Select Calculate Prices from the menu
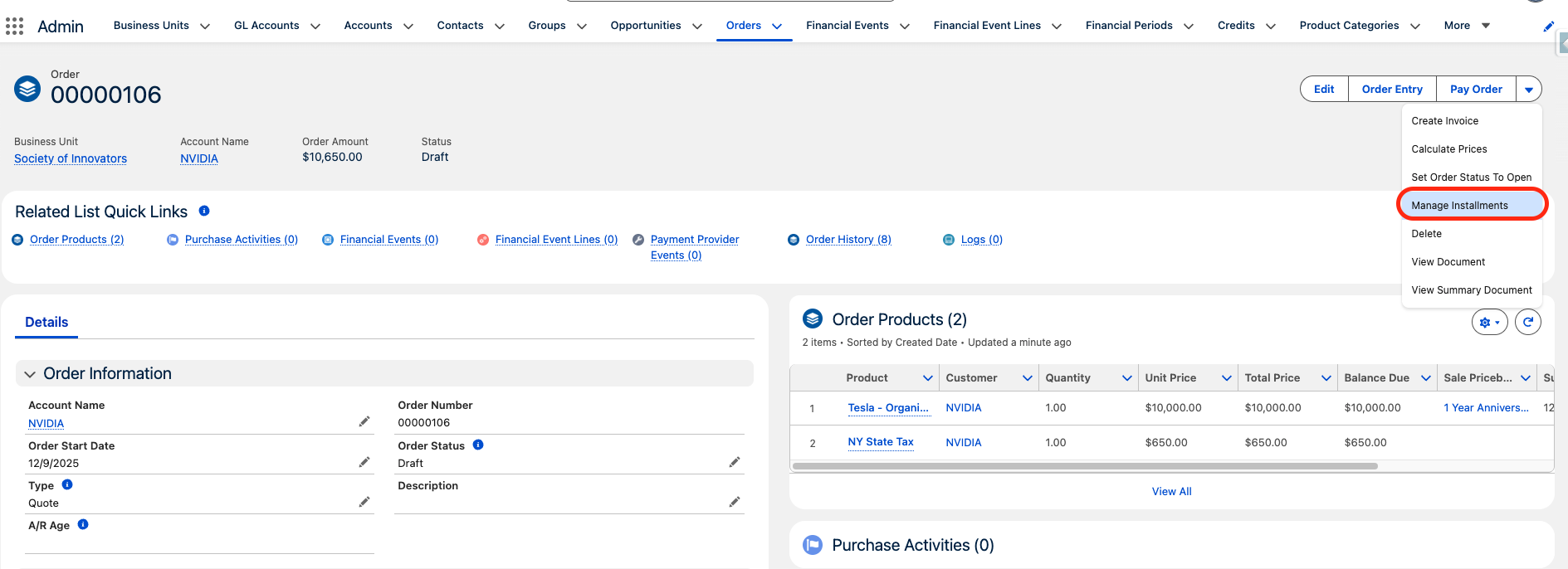Viewport: 1568px width, 569px height. [x=1472, y=149]
